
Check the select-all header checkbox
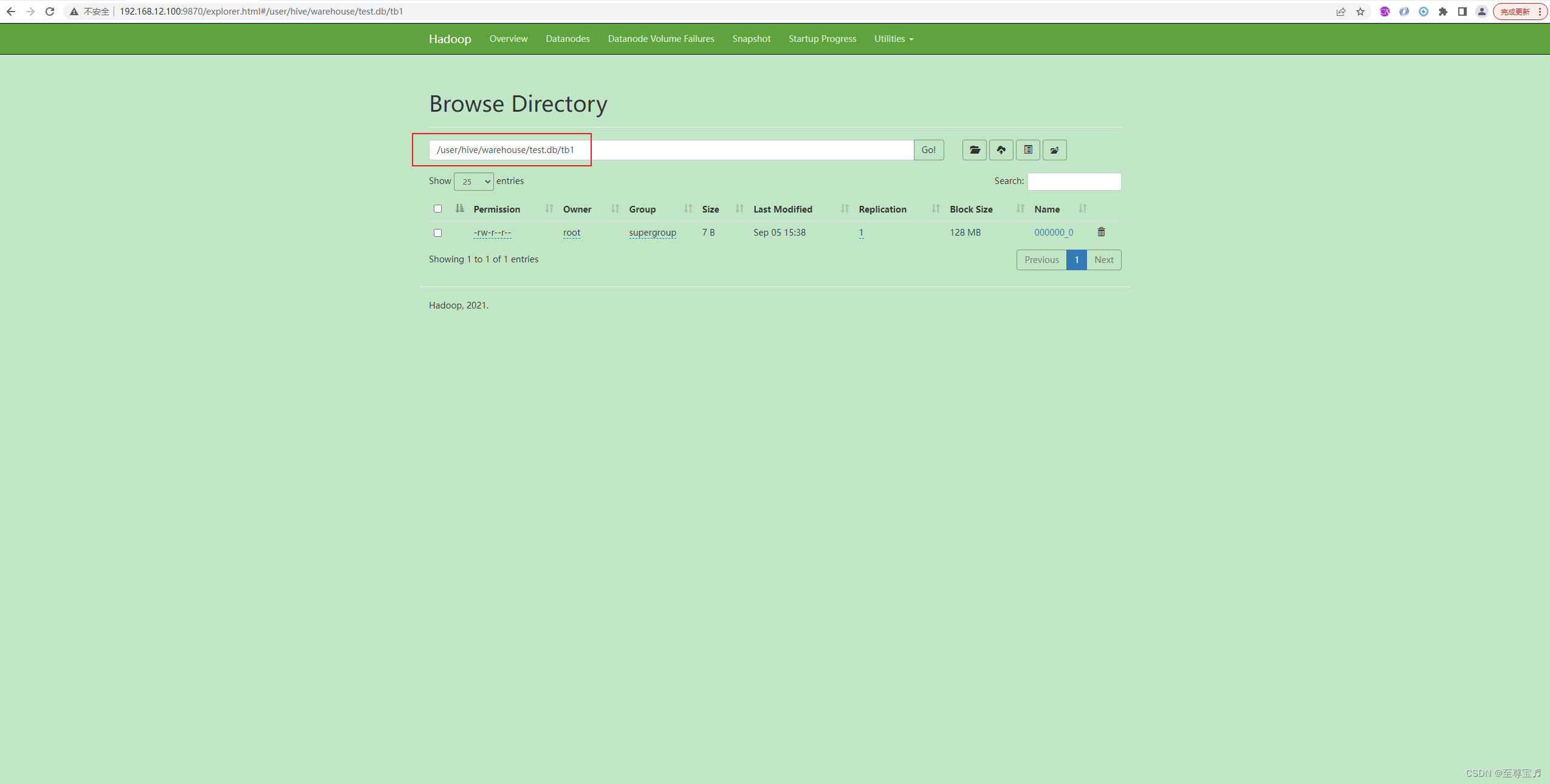pyautogui.click(x=437, y=209)
